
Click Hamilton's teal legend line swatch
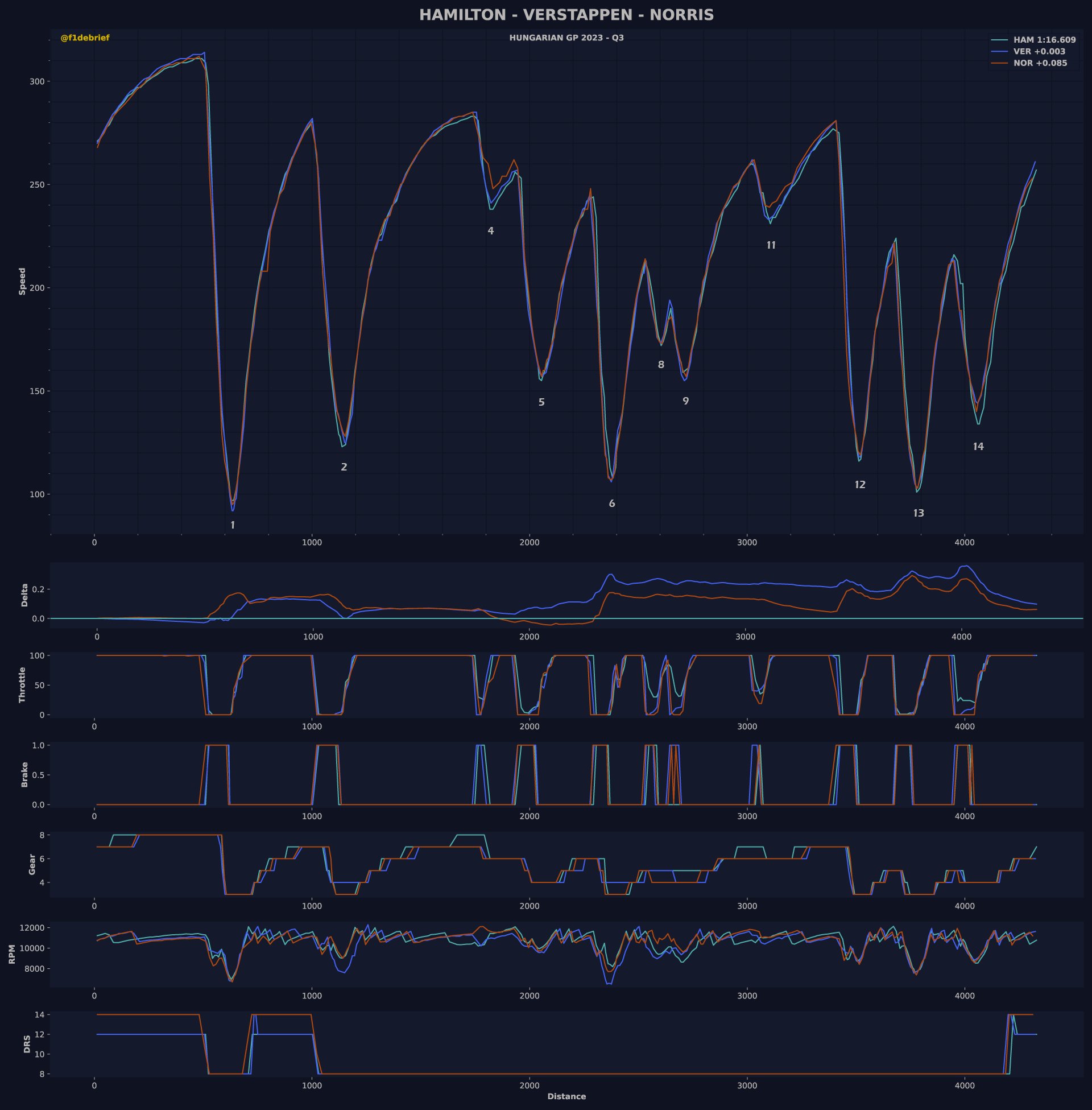pyautogui.click(x=999, y=40)
